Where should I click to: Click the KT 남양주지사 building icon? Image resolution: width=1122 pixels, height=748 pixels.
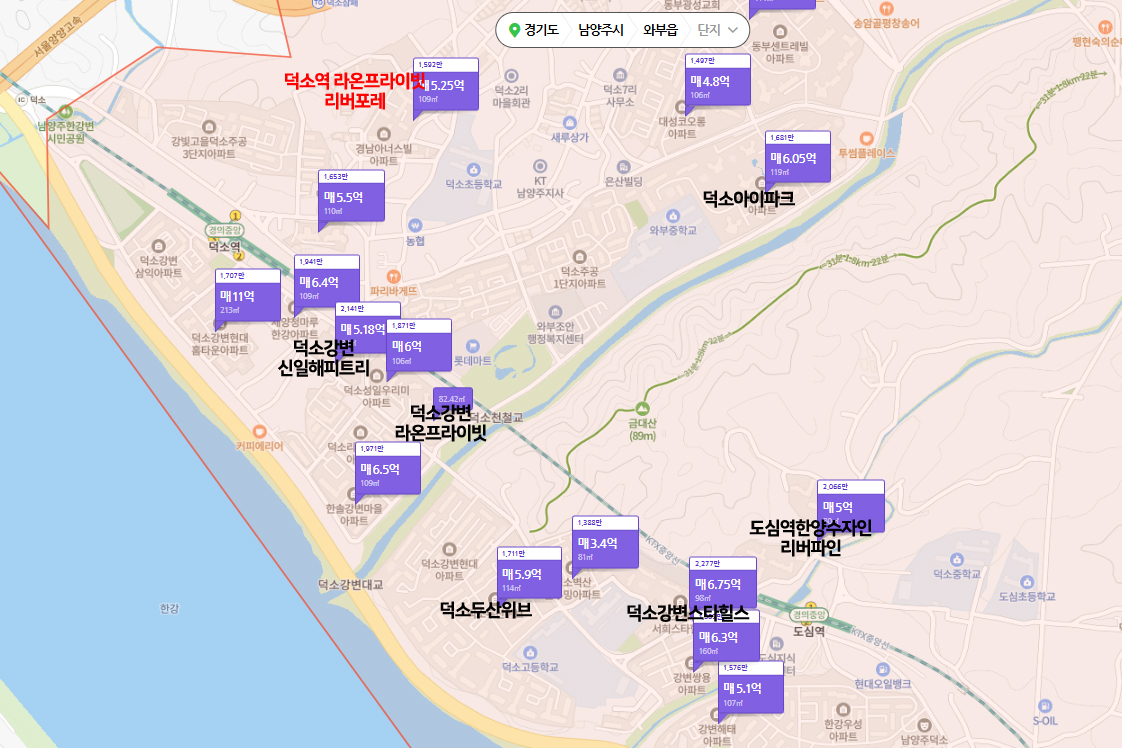pyautogui.click(x=540, y=166)
